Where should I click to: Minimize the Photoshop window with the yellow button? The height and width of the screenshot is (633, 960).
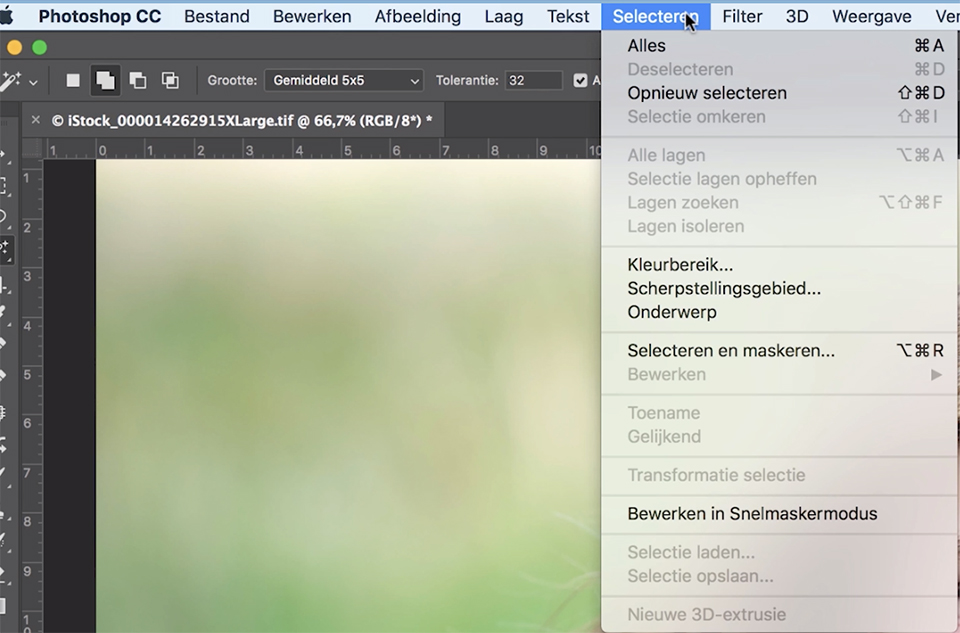click(14, 48)
